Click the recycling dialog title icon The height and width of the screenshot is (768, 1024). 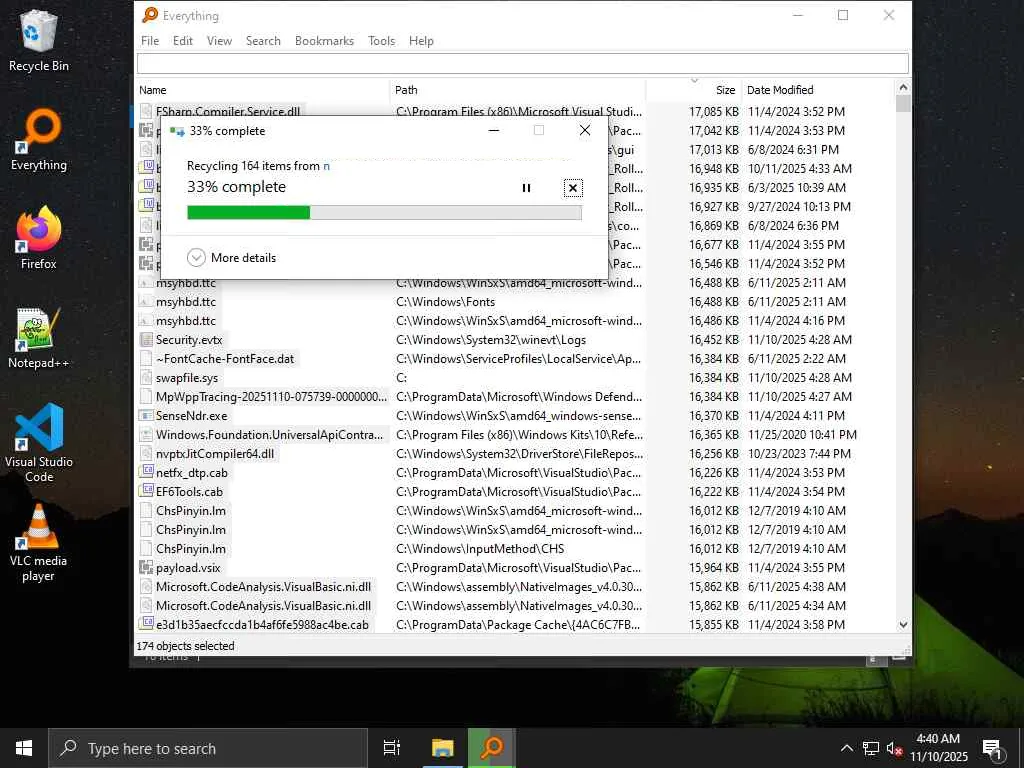click(177, 131)
